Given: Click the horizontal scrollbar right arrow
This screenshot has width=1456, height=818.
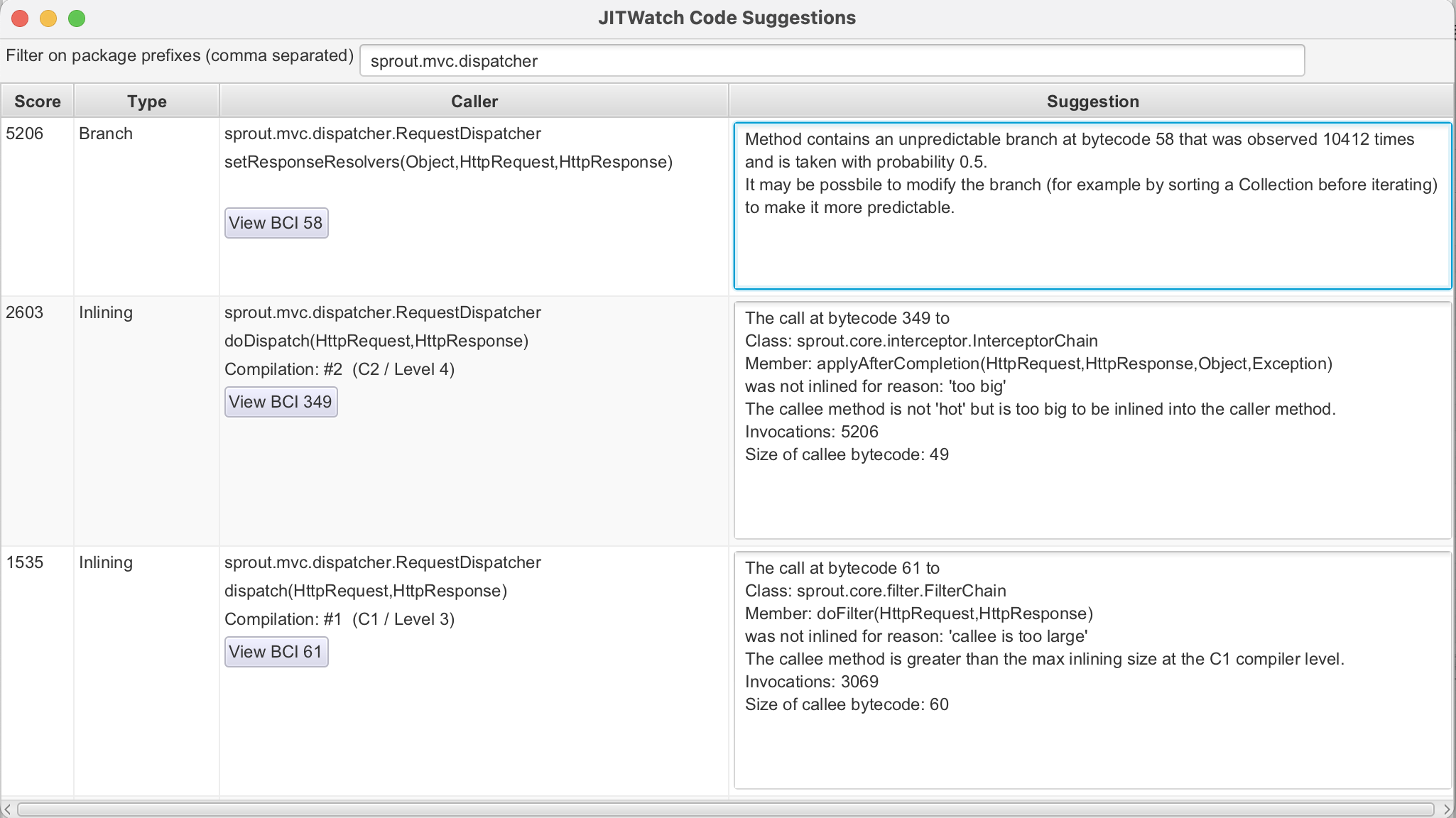Looking at the screenshot, I should click(1447, 809).
